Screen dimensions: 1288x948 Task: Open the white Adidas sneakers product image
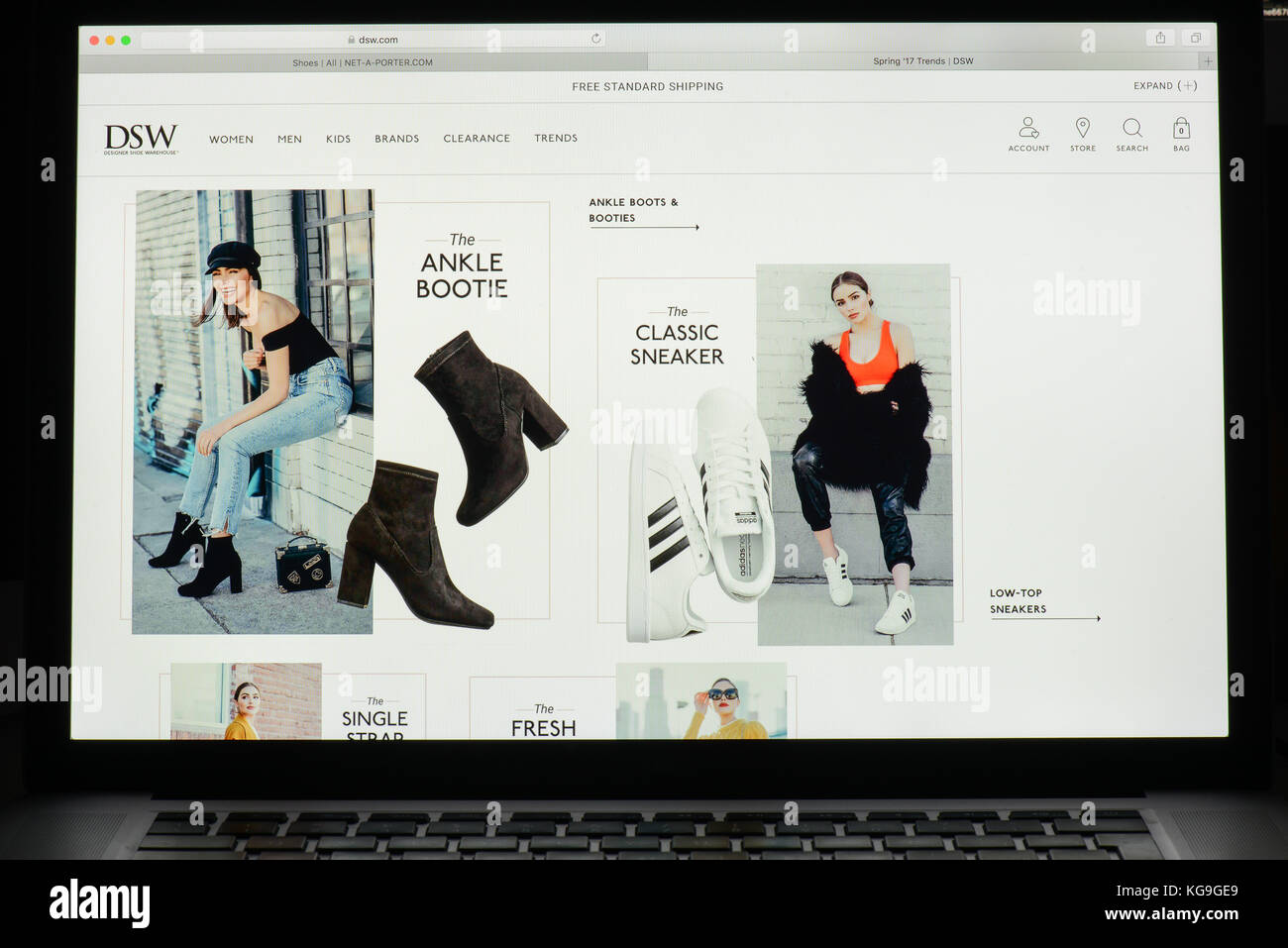pyautogui.click(x=698, y=515)
